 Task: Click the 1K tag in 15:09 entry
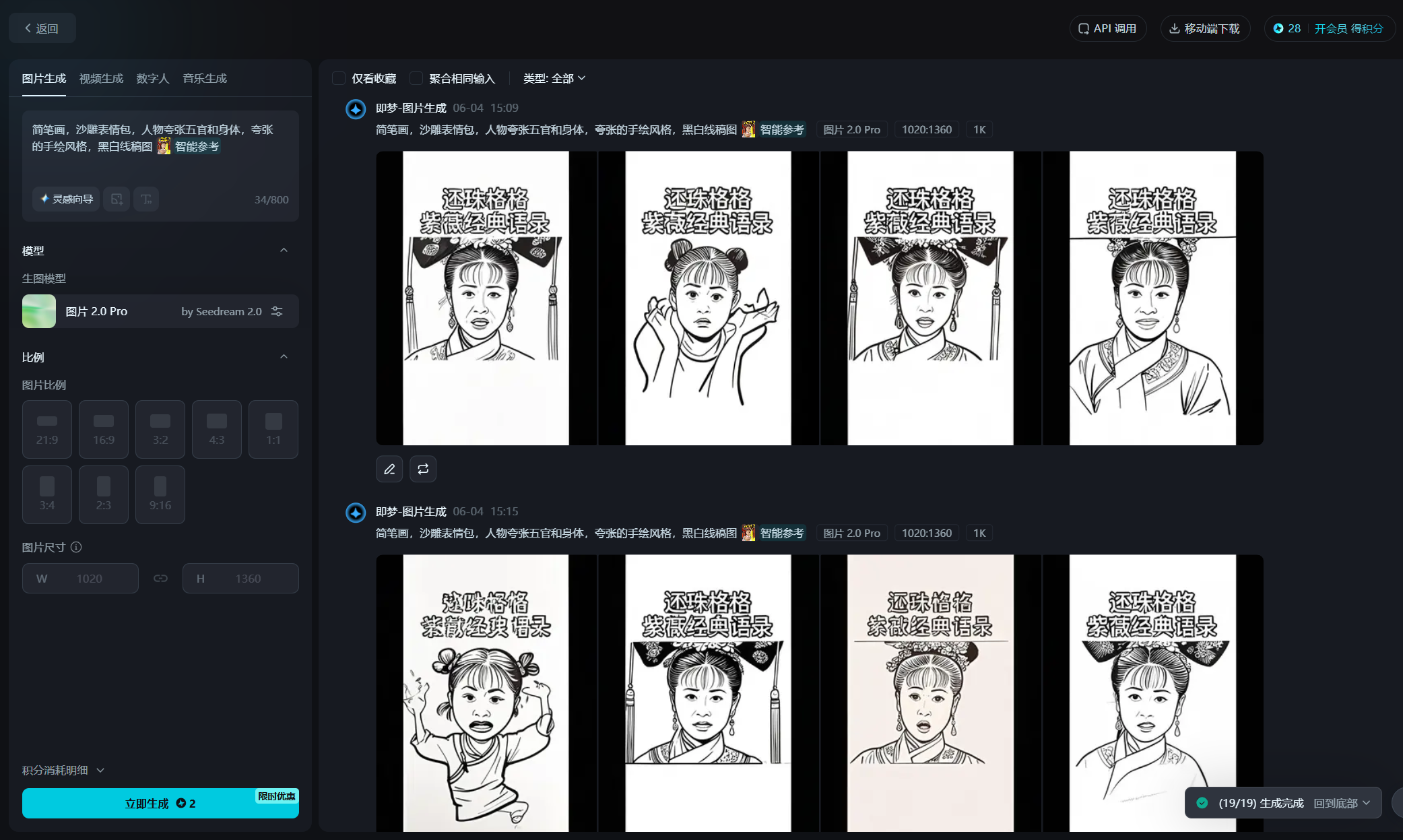pos(979,129)
